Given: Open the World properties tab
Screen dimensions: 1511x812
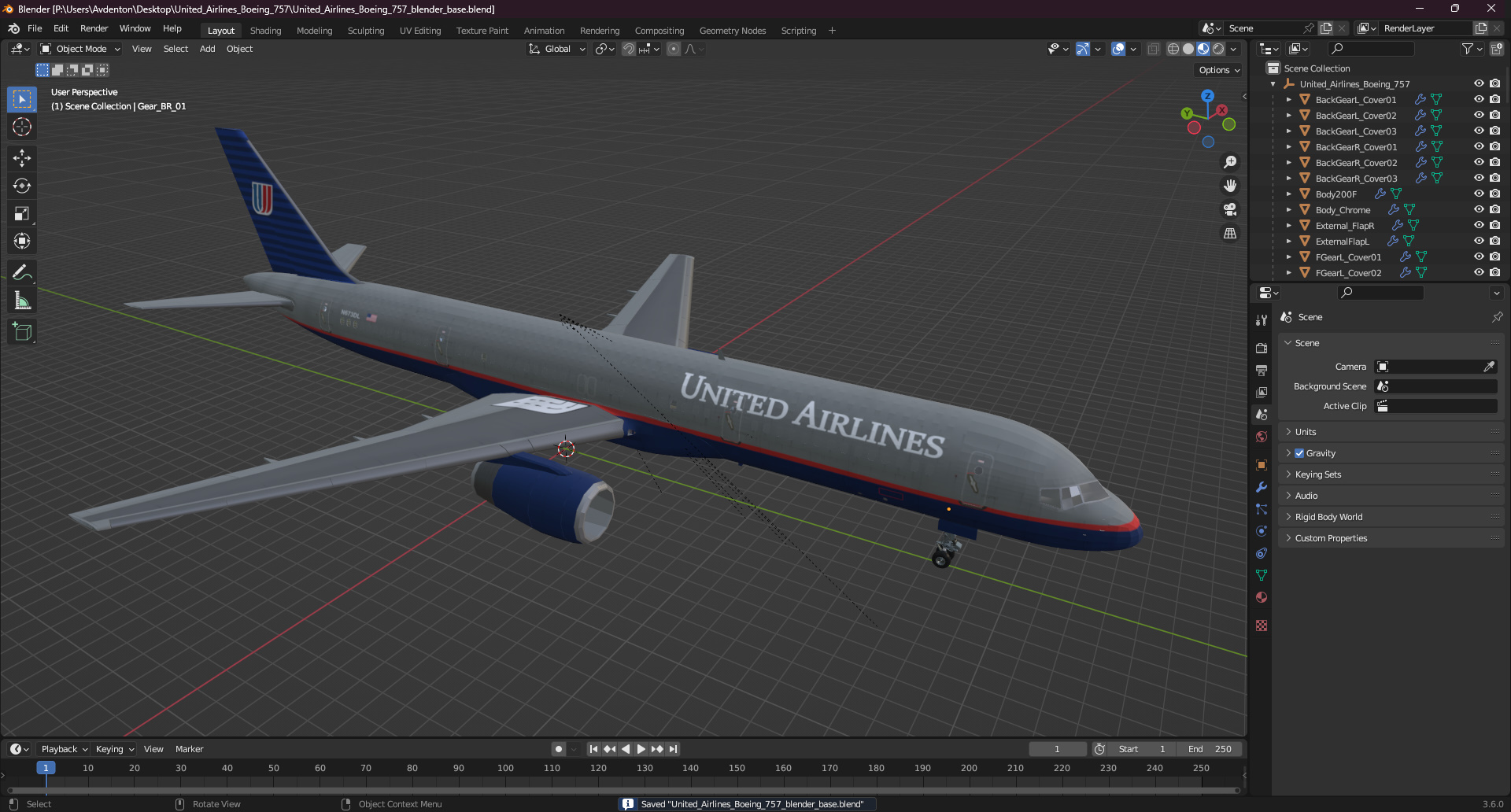Looking at the screenshot, I should [1262, 437].
